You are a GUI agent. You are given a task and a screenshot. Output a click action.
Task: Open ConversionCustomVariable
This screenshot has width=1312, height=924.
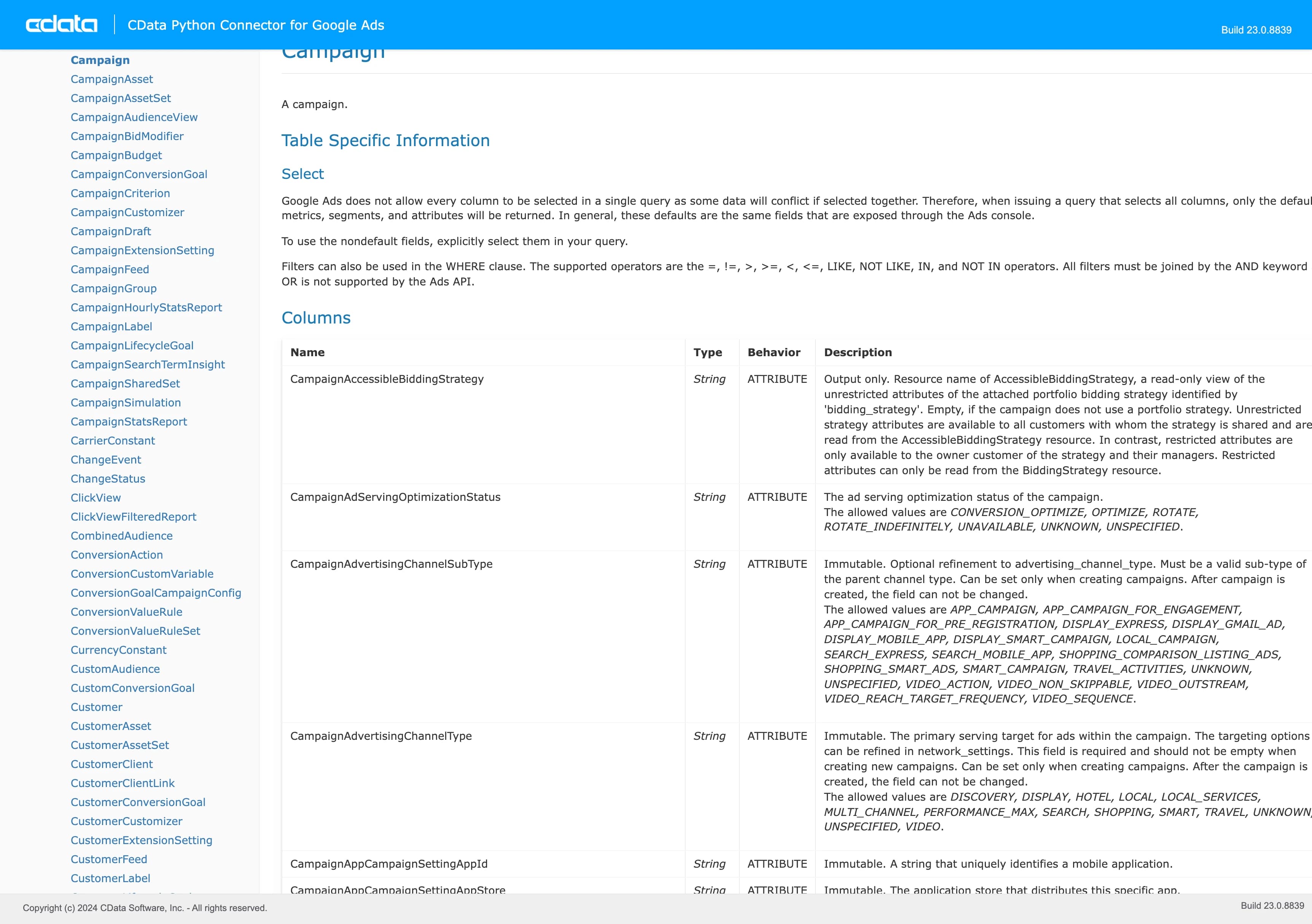(142, 574)
